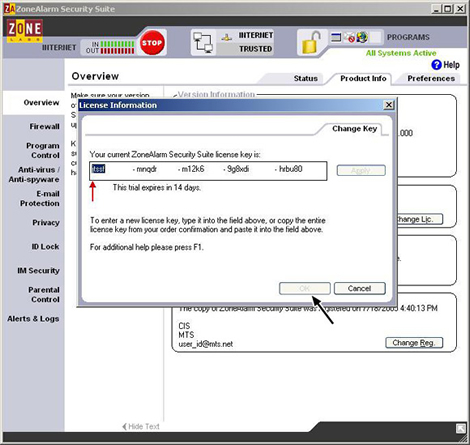This screenshot has width=470, height=445.
Task: Click Cancel in License Information dialog
Action: (x=359, y=288)
